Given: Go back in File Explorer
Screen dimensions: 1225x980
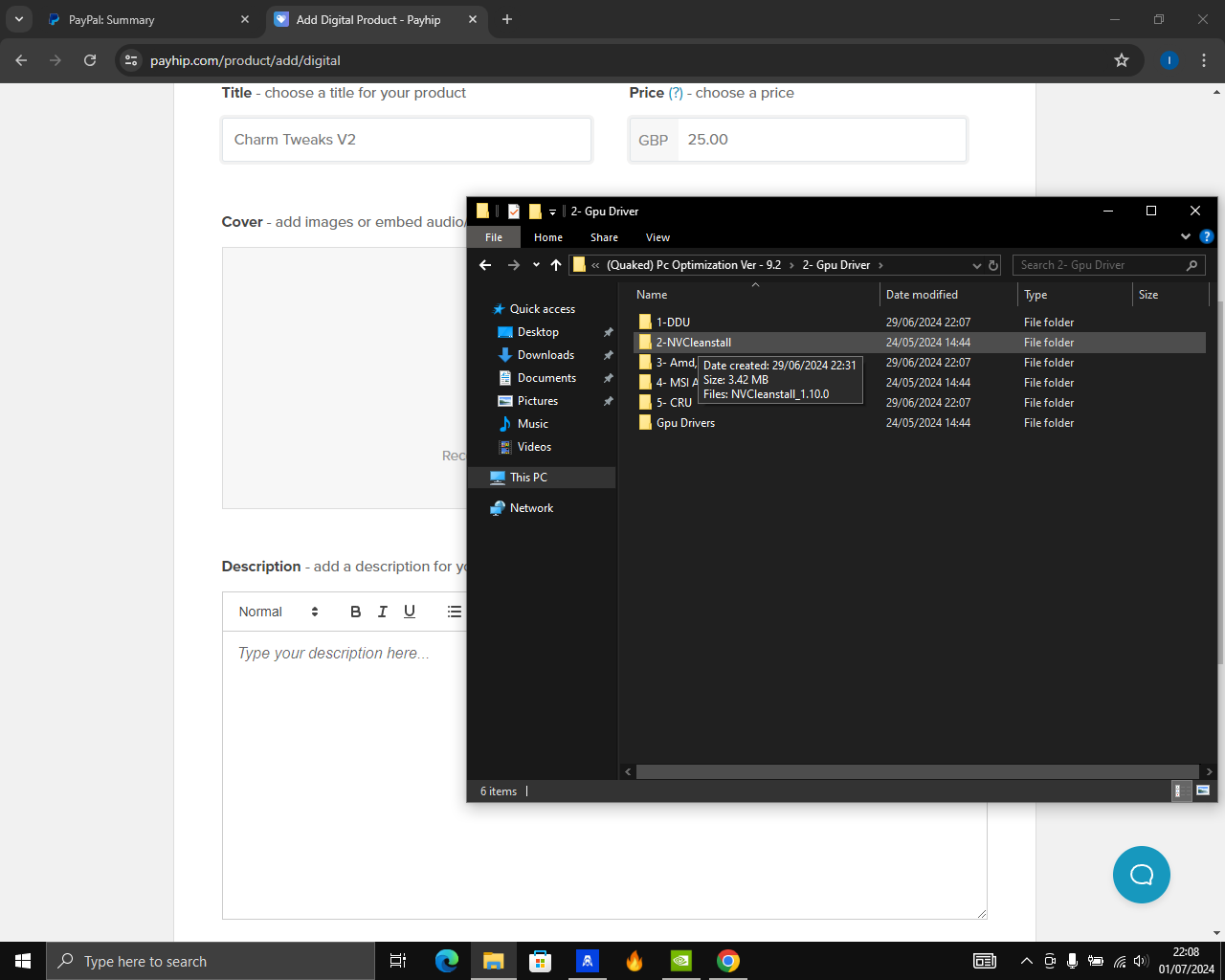Looking at the screenshot, I should click(485, 265).
